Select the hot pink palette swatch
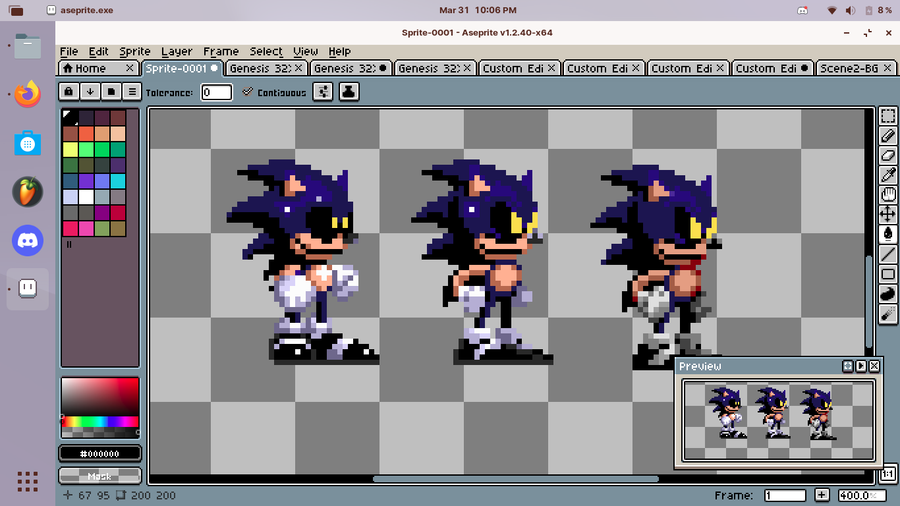The image size is (900, 506). coord(86,228)
